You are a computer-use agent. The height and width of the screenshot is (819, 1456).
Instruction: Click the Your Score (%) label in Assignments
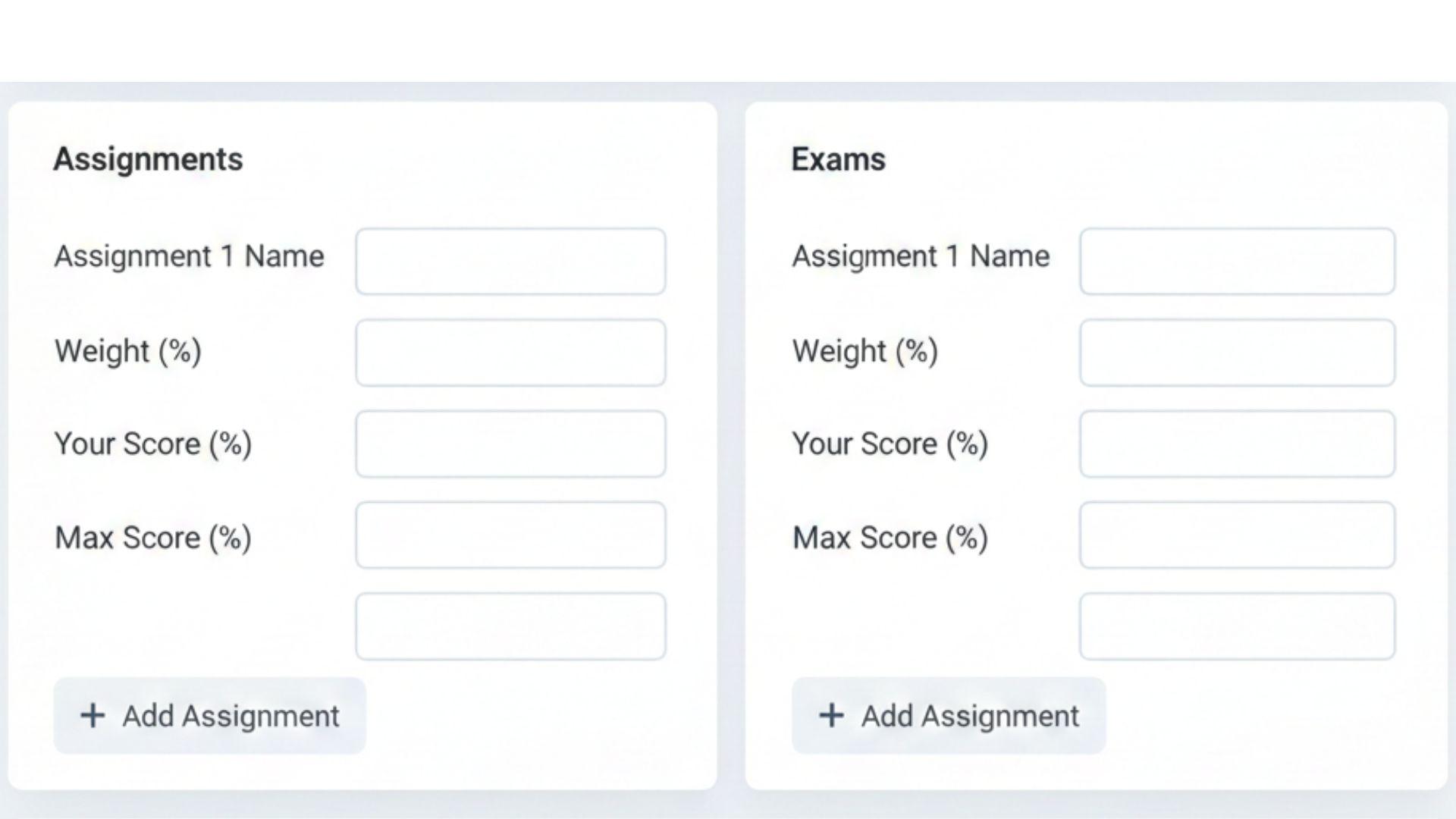click(152, 444)
